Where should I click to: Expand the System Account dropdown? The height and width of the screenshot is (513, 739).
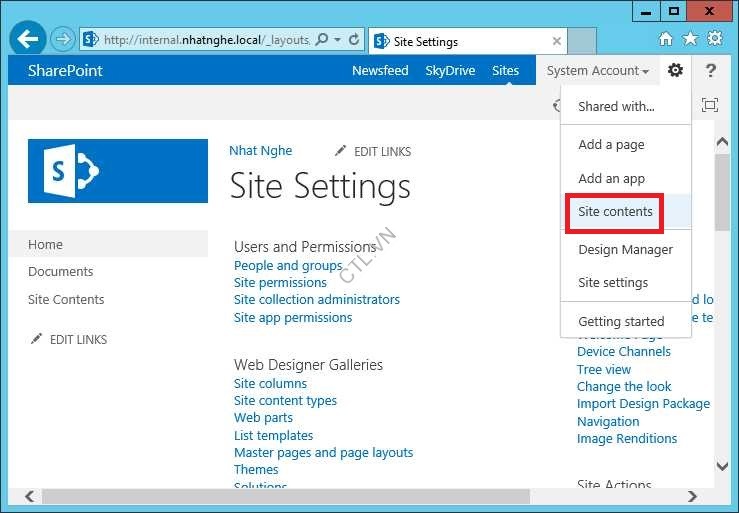(598, 71)
